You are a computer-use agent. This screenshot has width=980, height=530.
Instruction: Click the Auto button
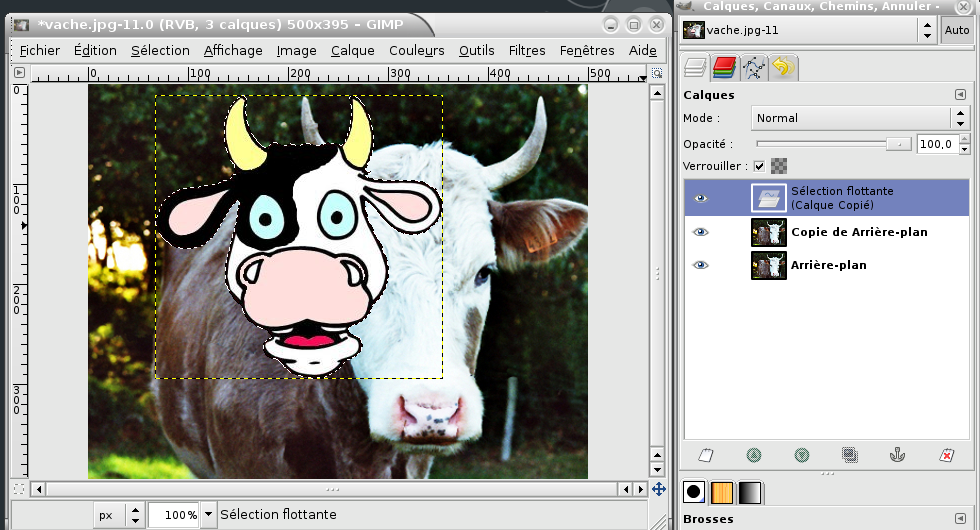pyautogui.click(x=956, y=30)
